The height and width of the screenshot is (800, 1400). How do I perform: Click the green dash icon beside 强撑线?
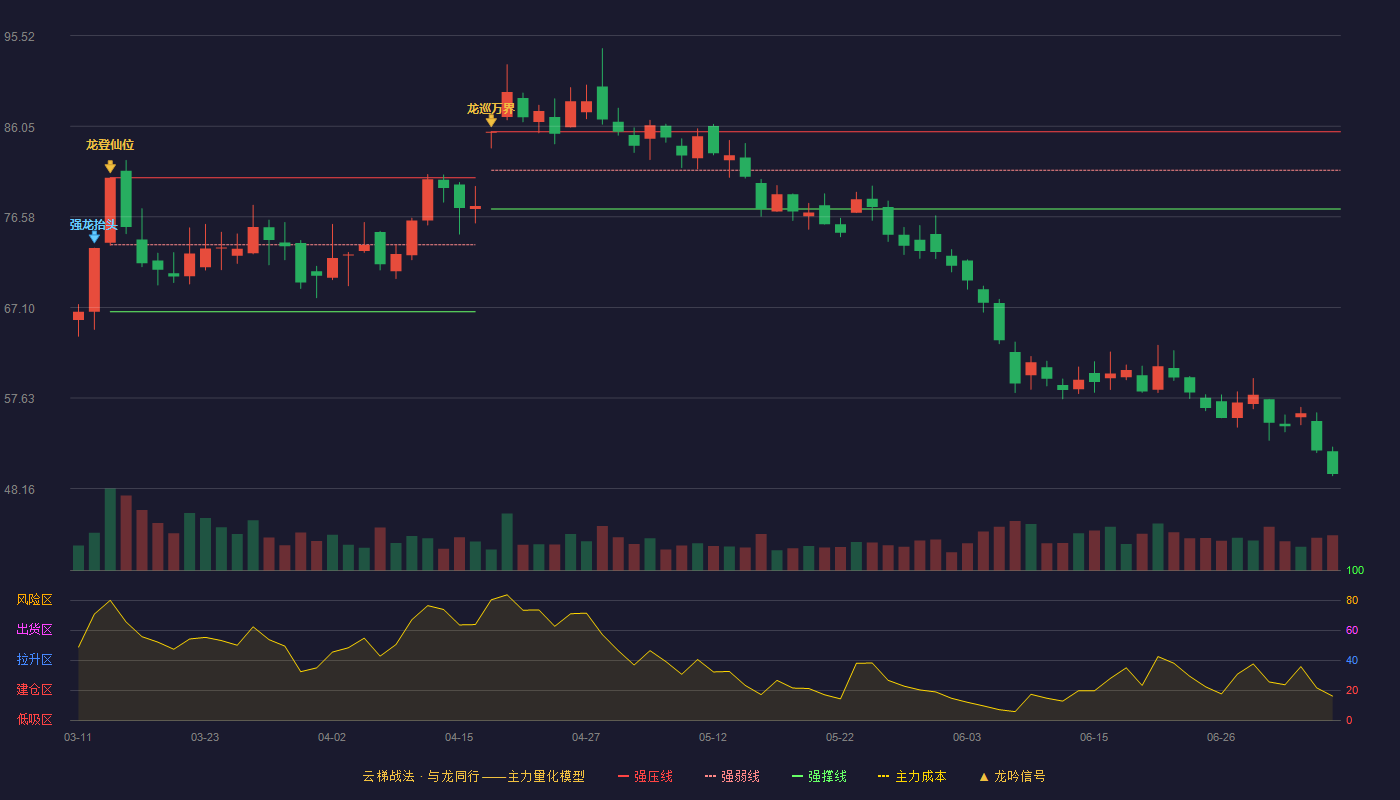point(797,777)
